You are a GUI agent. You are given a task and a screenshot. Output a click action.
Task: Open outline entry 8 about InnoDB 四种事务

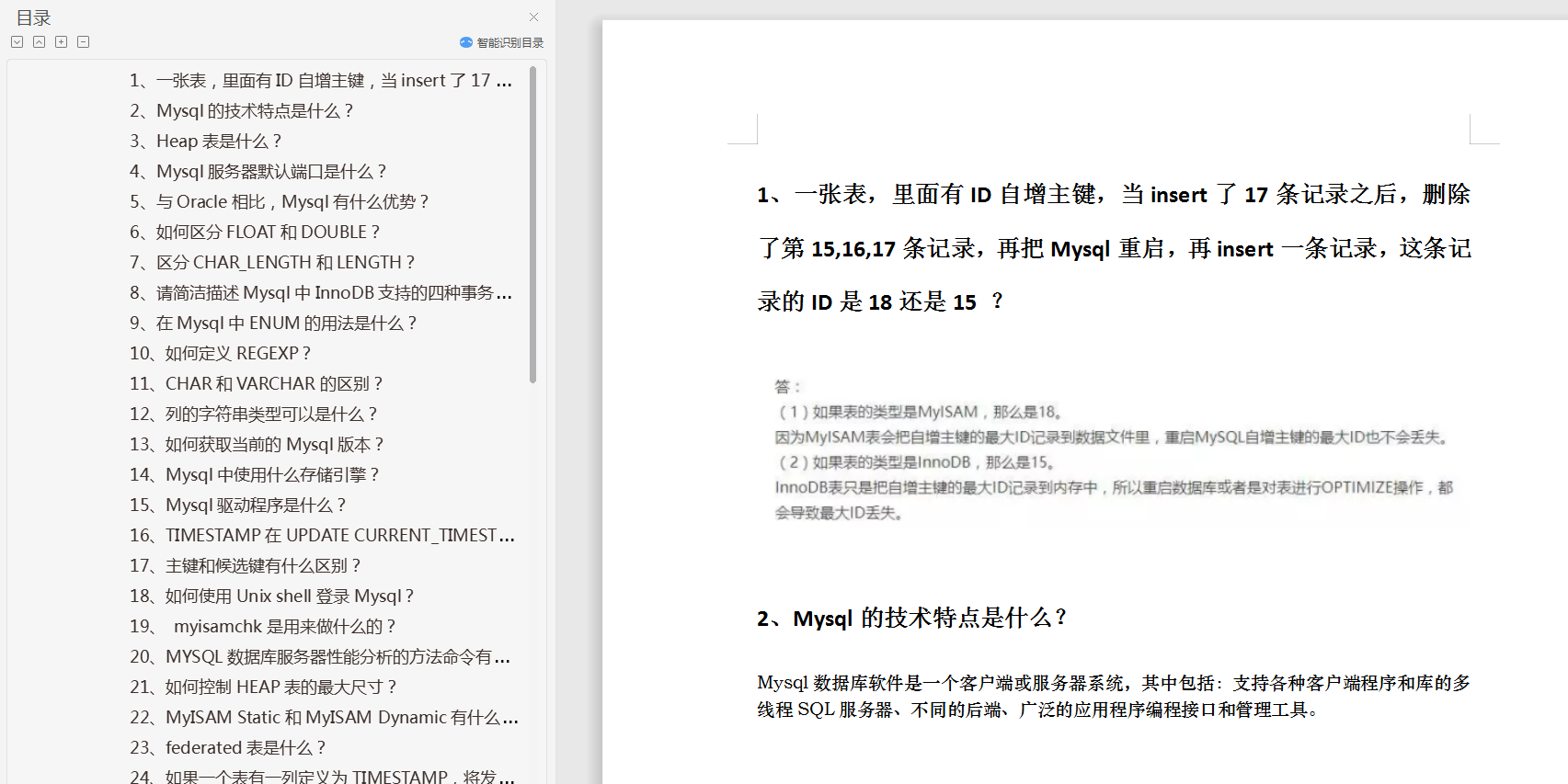pos(320,293)
